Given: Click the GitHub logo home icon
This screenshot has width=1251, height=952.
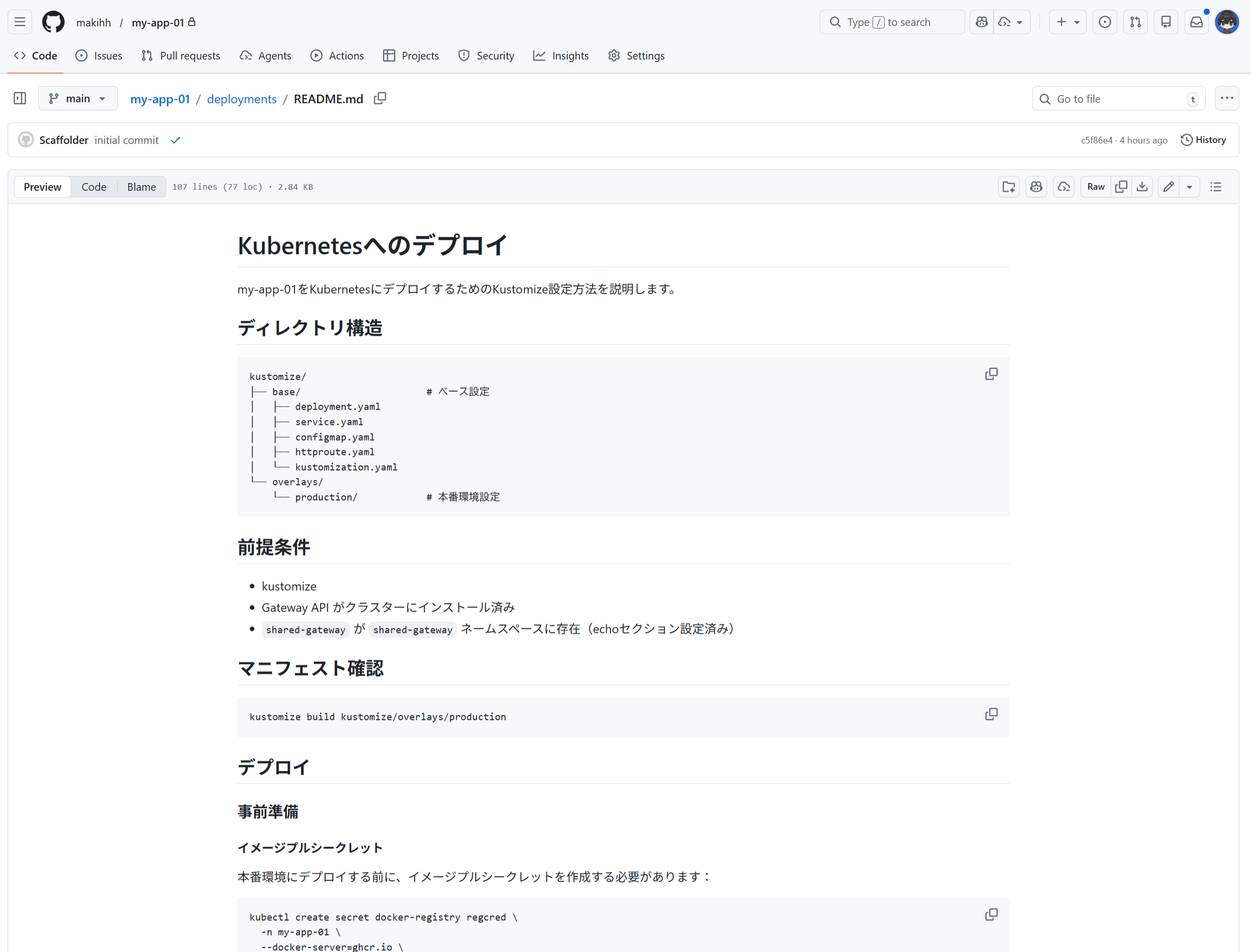Looking at the screenshot, I should tap(53, 22).
